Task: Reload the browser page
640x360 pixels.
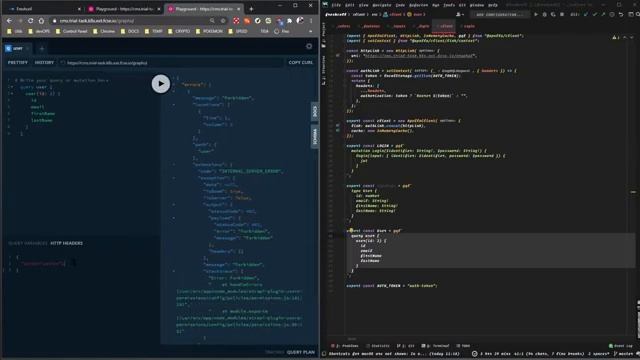Action: point(30,21)
